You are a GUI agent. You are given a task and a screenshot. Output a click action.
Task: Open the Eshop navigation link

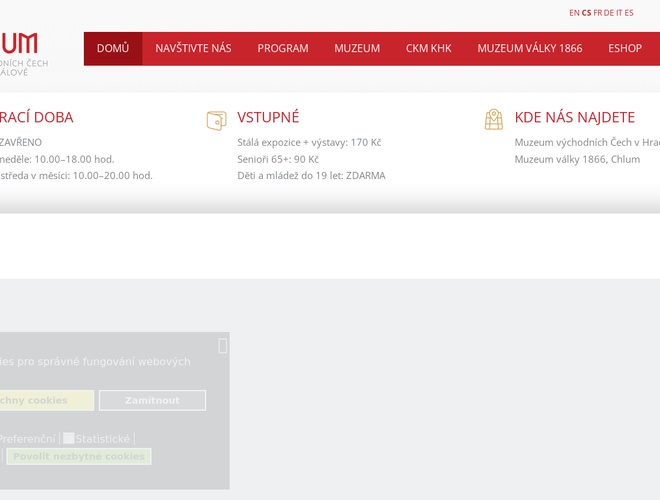point(625,48)
